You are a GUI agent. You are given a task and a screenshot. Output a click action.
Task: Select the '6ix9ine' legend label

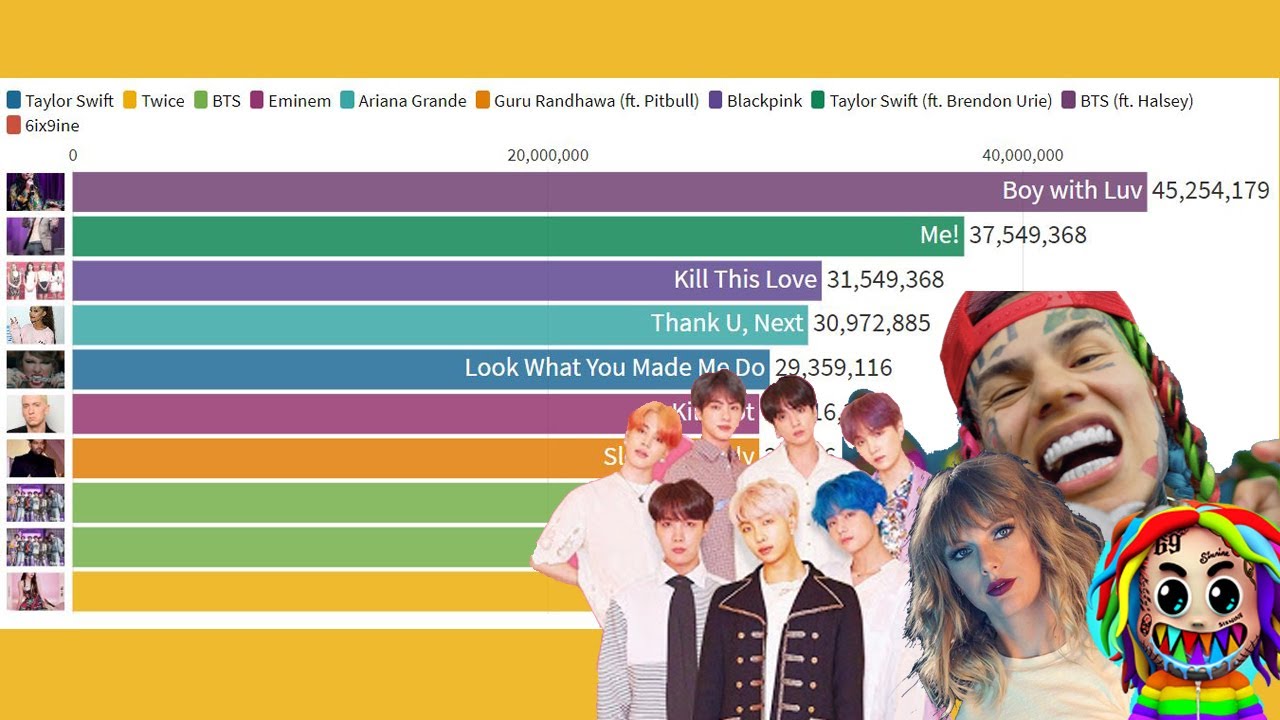52,126
